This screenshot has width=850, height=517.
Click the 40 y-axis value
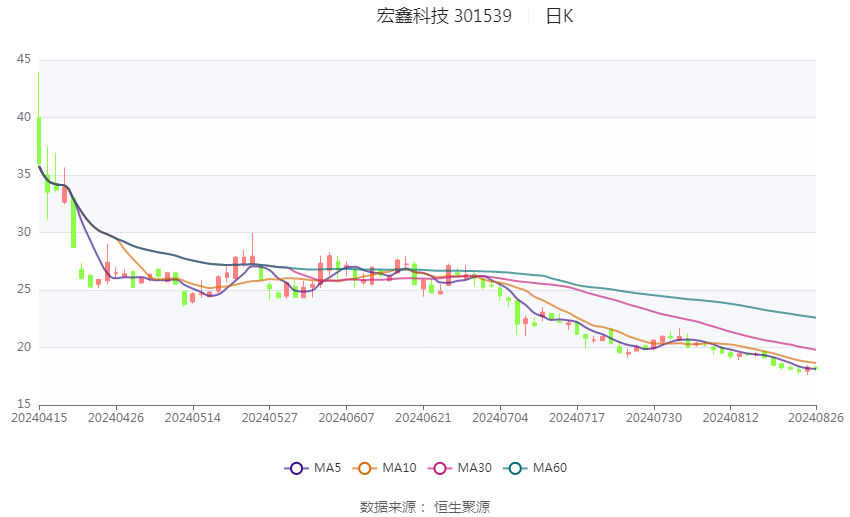[24, 117]
